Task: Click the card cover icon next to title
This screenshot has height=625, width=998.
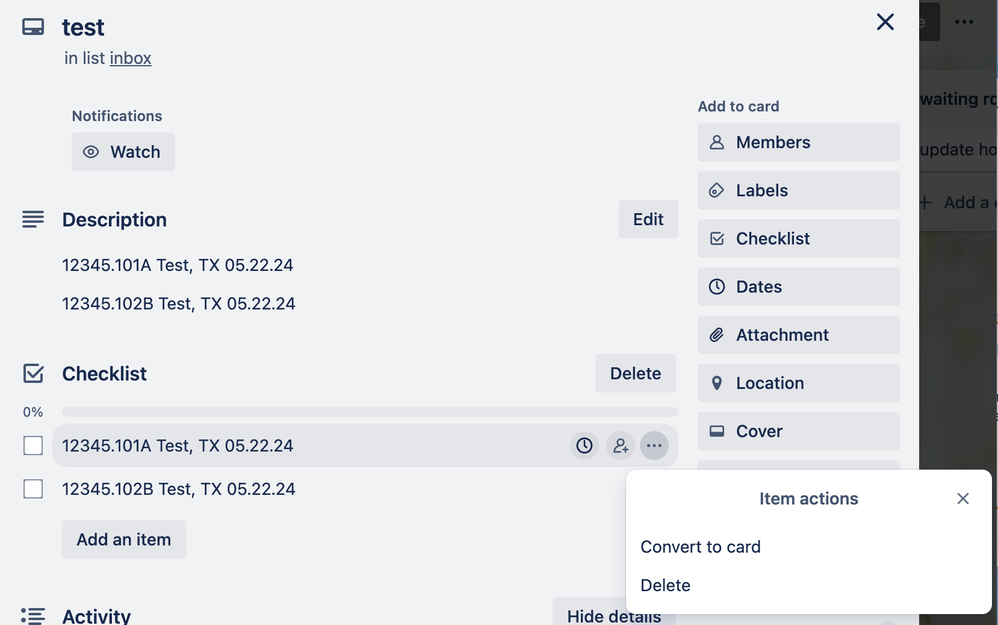Action: 33,26
